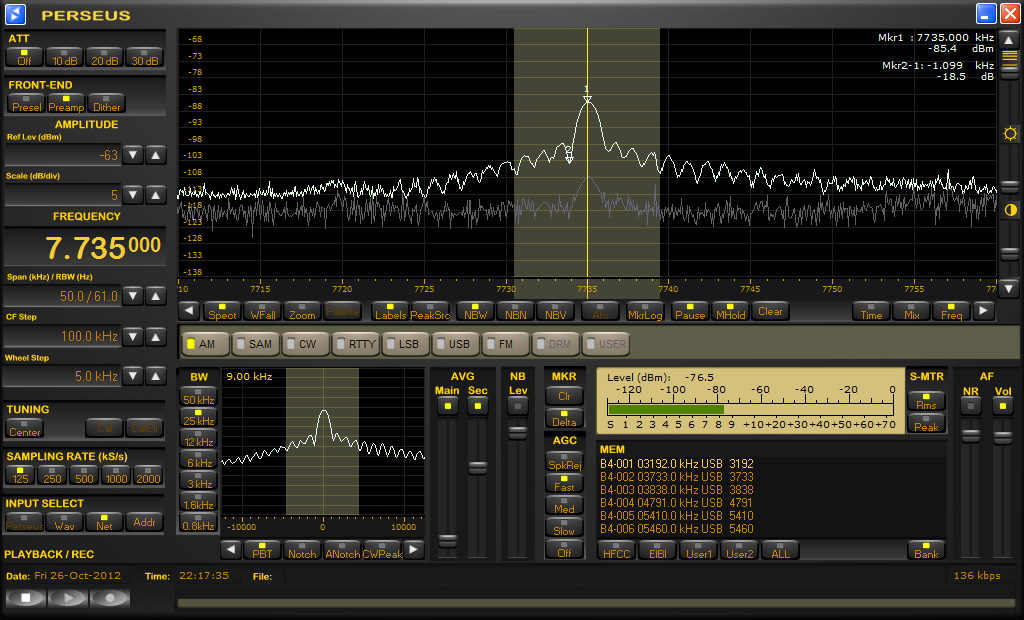Increase Span/RBW with up arrow

(x=155, y=296)
